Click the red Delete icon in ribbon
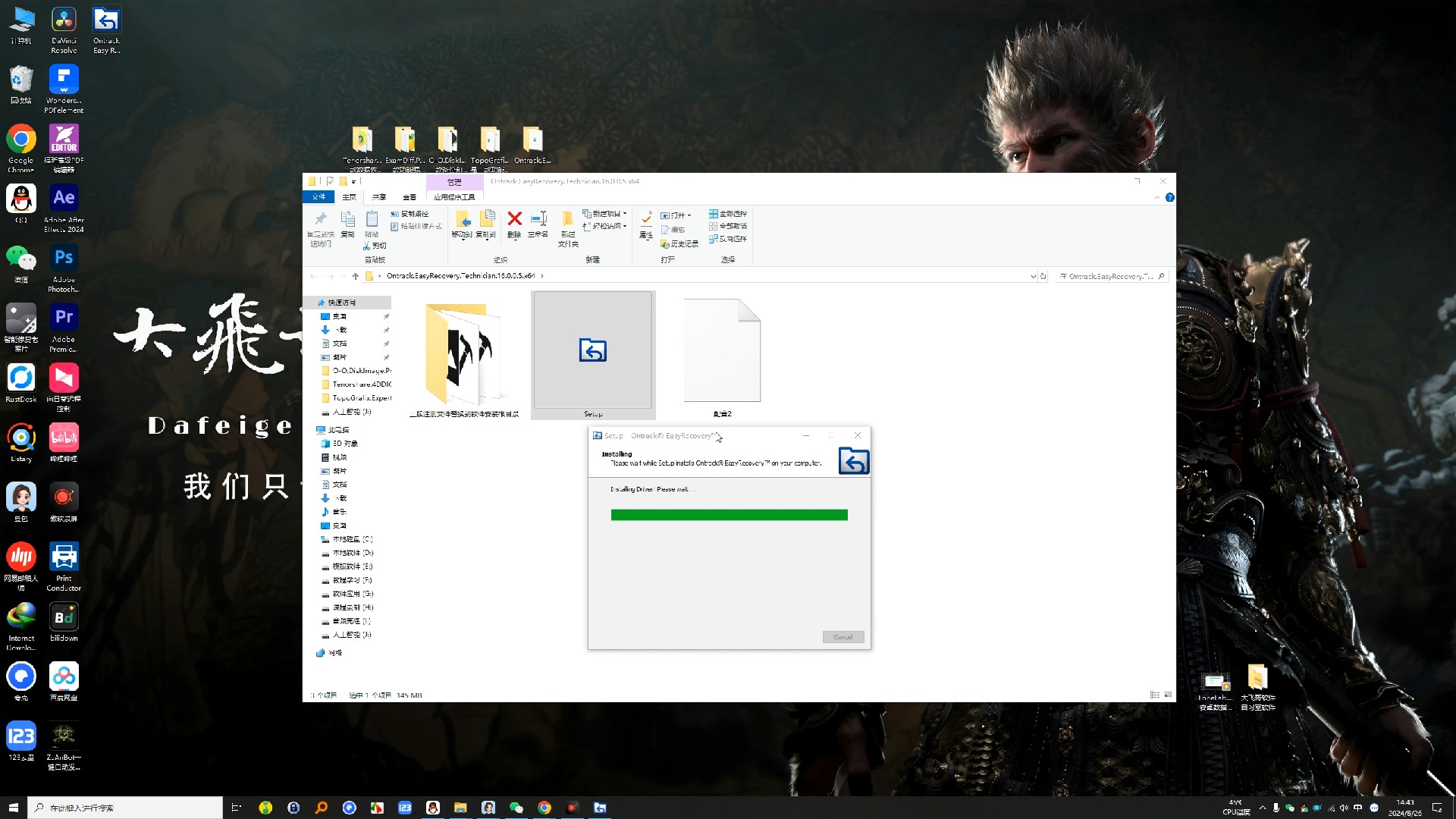Image resolution: width=1456 pixels, height=819 pixels. (514, 220)
